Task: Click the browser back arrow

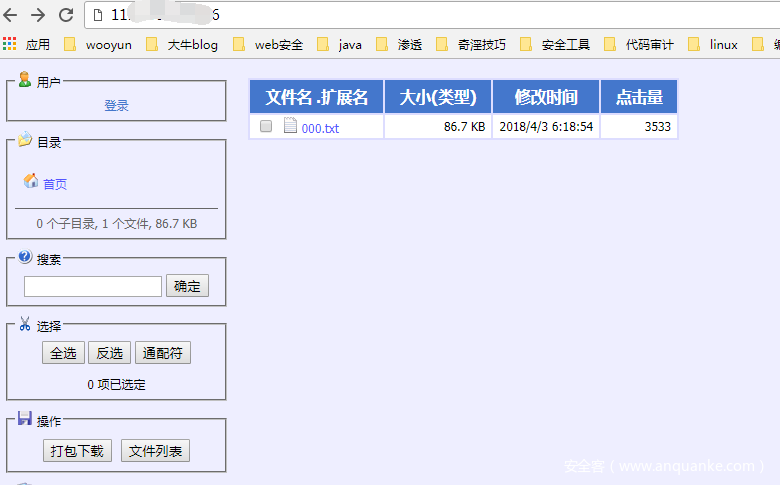Action: coord(12,15)
